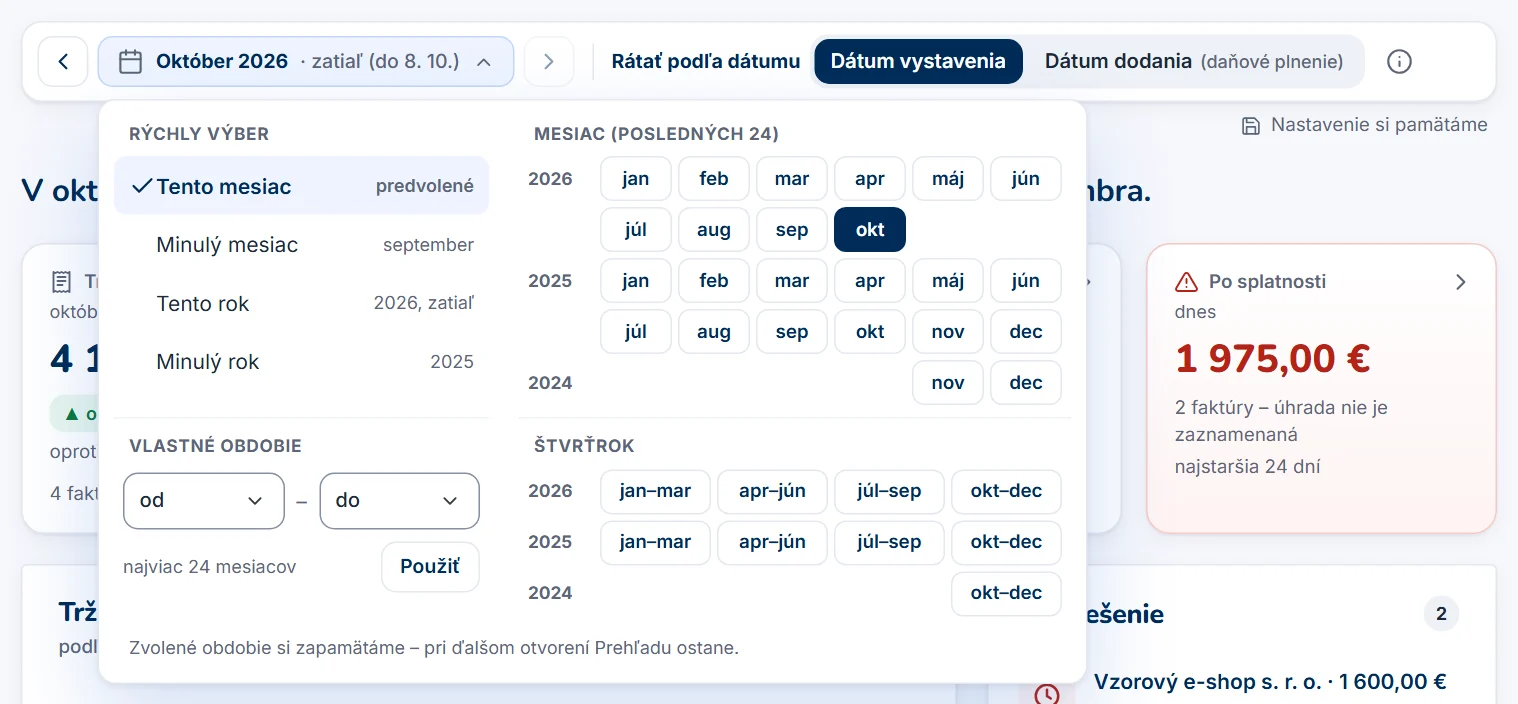Collapse the Október 2026 period dropdown

pos(306,62)
